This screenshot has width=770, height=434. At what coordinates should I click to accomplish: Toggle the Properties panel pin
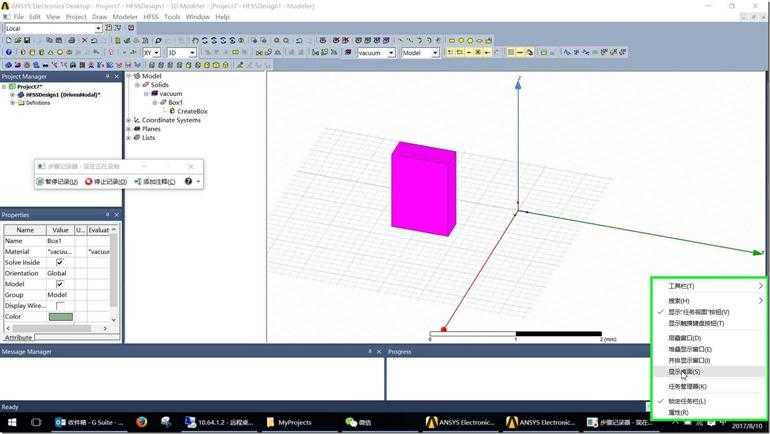[108, 215]
